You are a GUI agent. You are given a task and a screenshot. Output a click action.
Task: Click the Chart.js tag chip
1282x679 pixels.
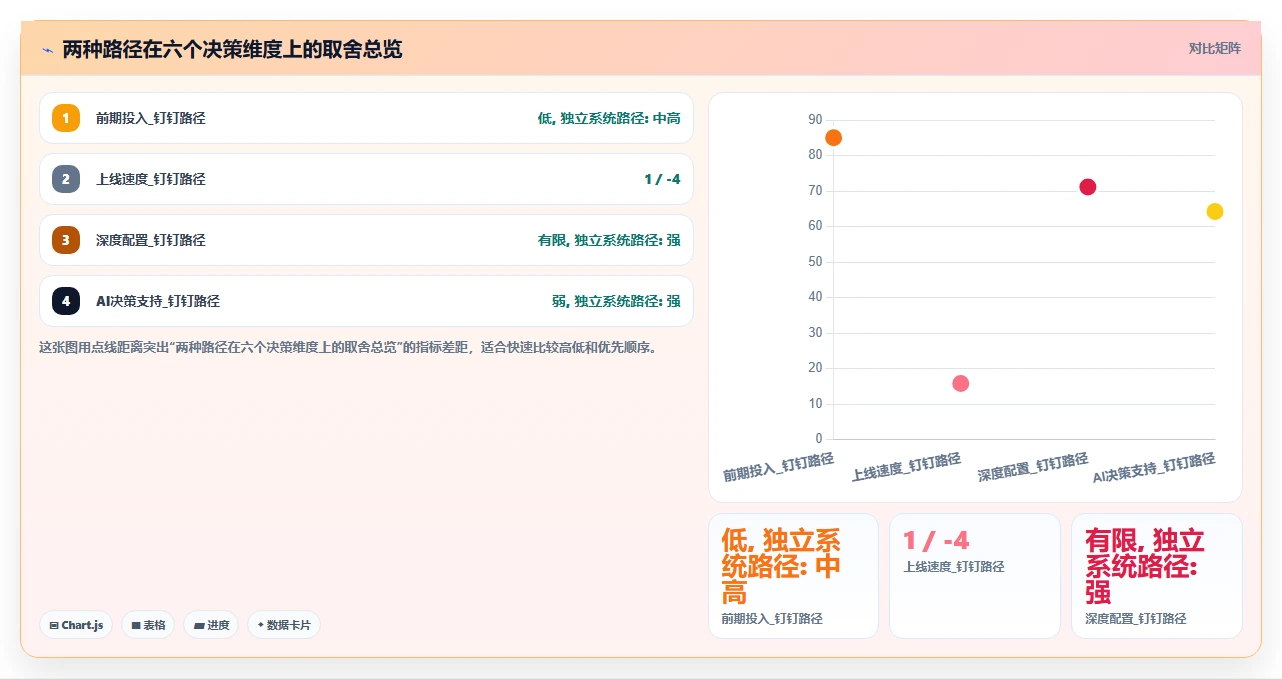click(77, 625)
